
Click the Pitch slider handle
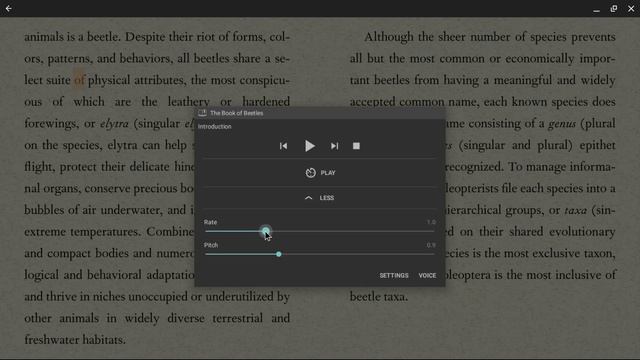[x=279, y=254]
